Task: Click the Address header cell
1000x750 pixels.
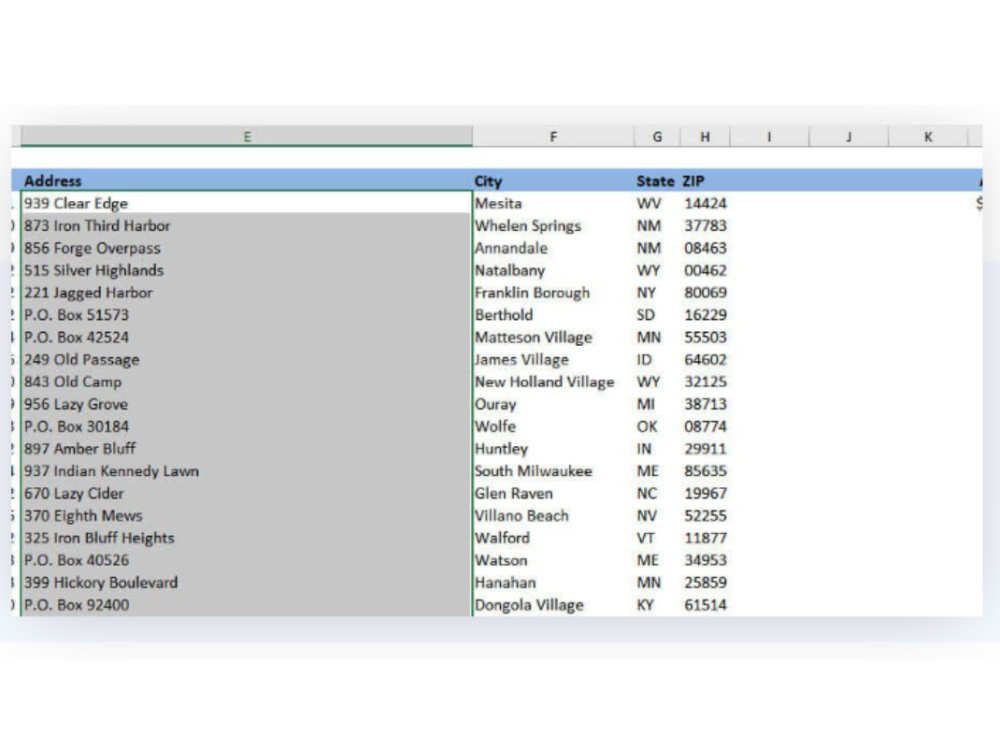Action: click(x=247, y=180)
